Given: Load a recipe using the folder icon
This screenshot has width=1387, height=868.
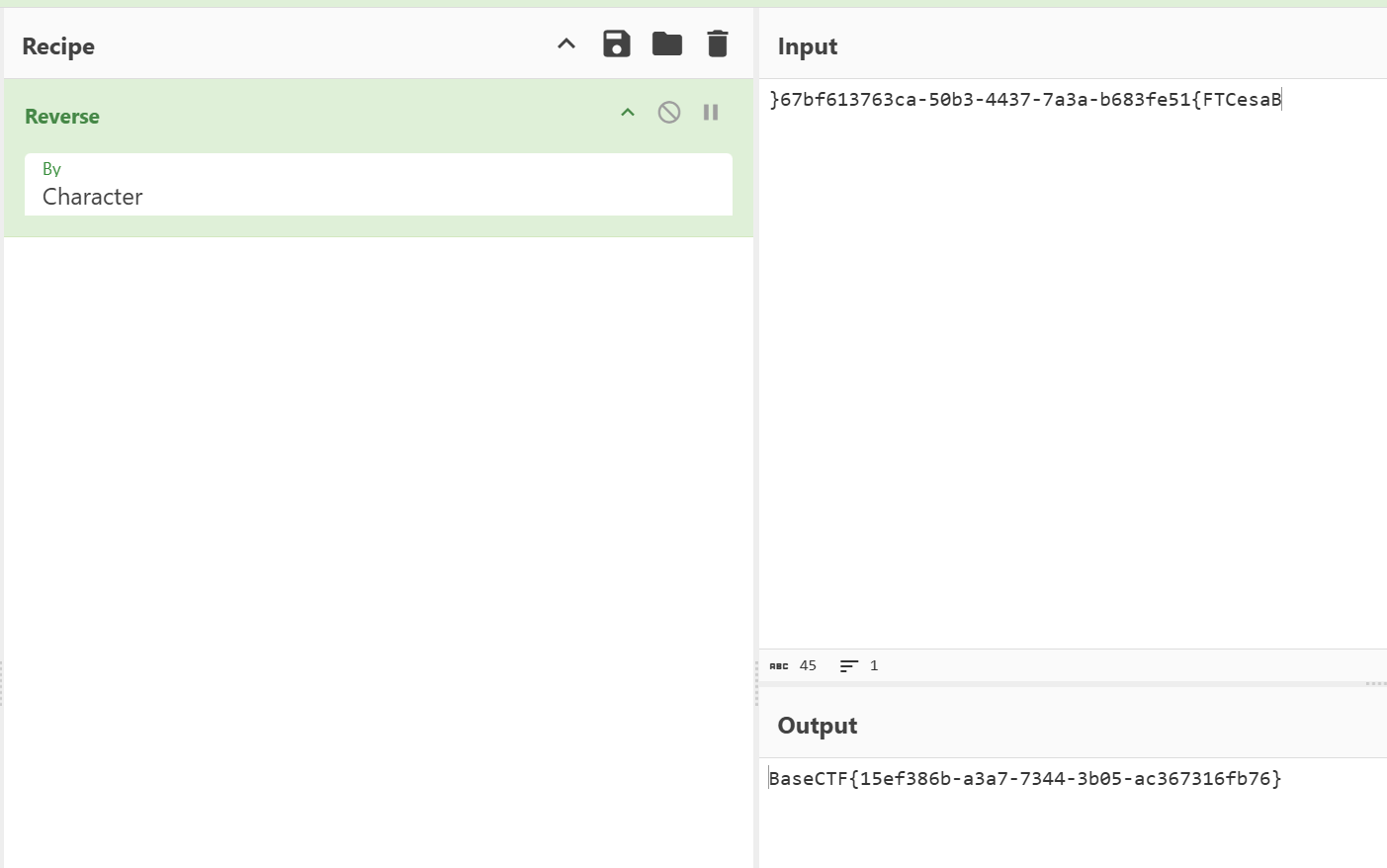Looking at the screenshot, I should click(x=667, y=44).
